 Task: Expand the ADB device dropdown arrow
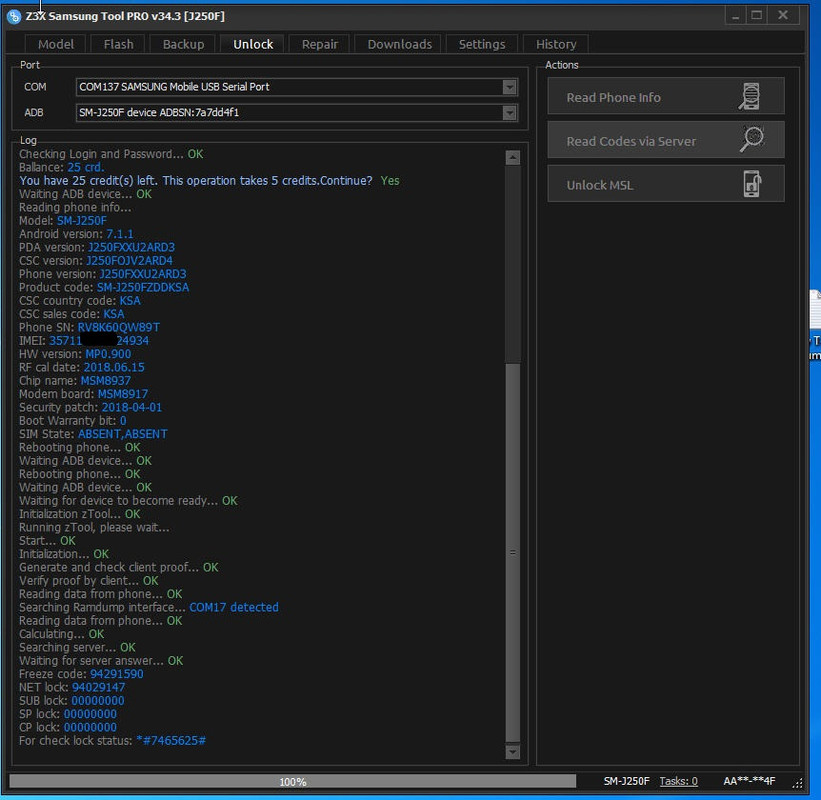[x=509, y=113]
